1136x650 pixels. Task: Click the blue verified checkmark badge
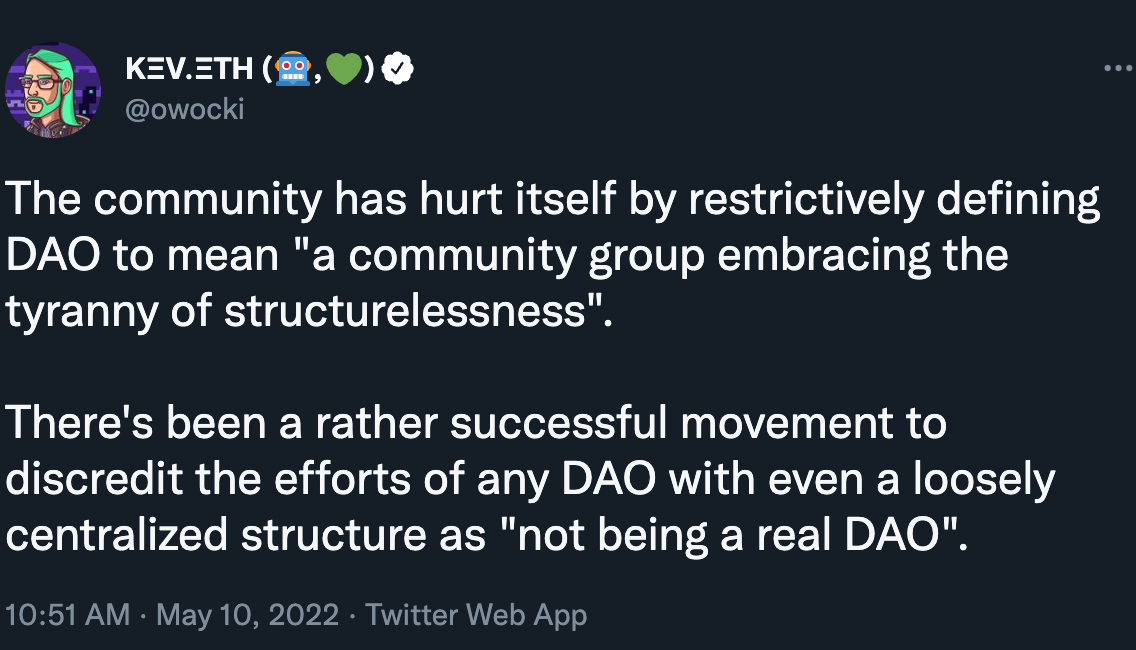398,69
